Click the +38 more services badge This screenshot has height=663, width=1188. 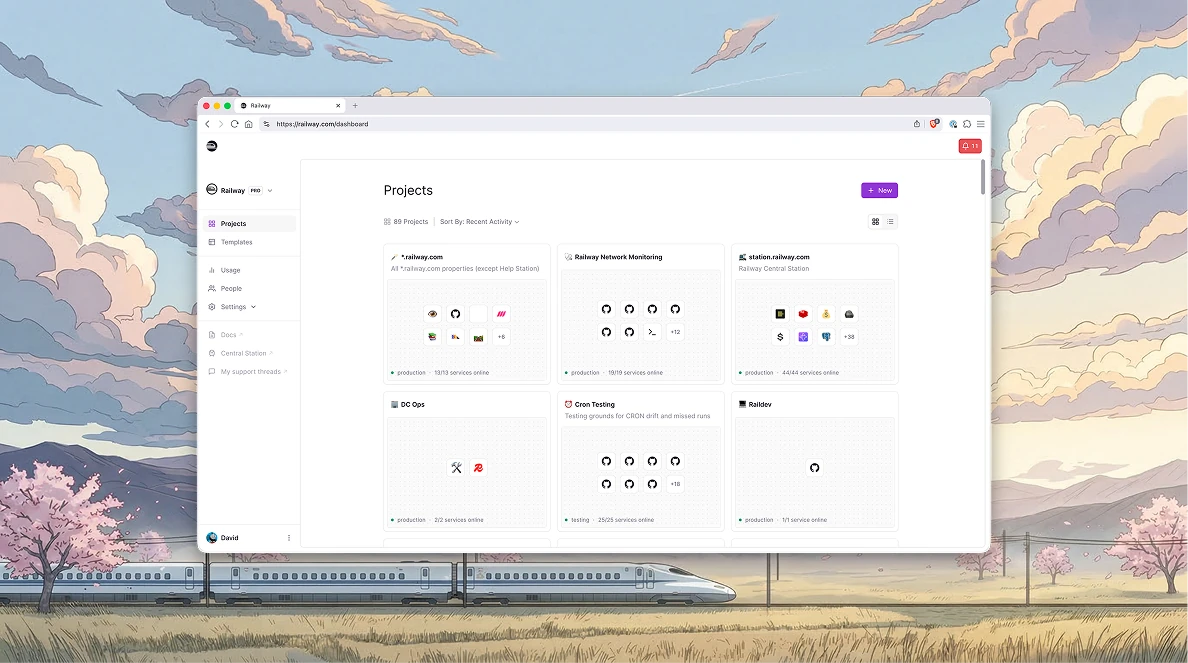(x=849, y=337)
